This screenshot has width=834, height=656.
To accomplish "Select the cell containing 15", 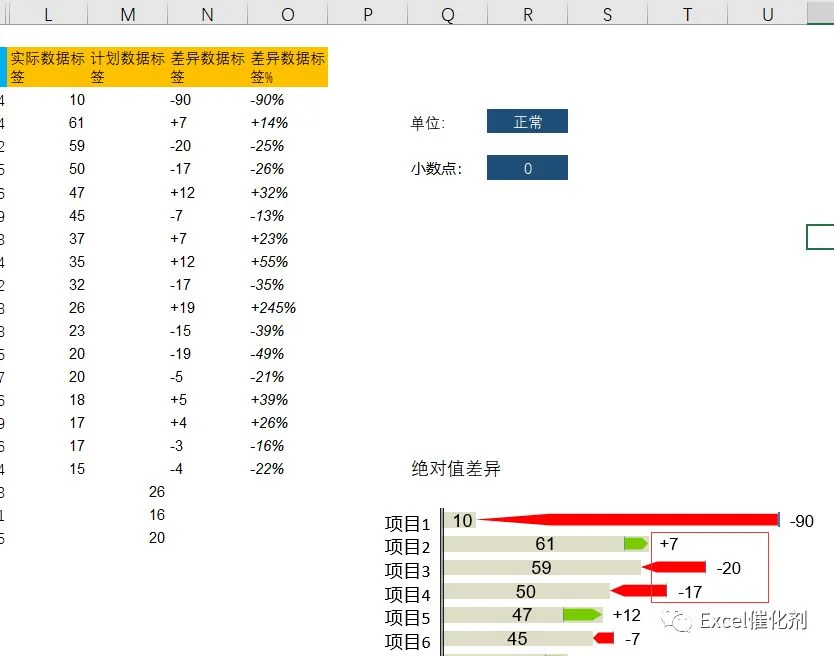I will (x=48, y=469).
